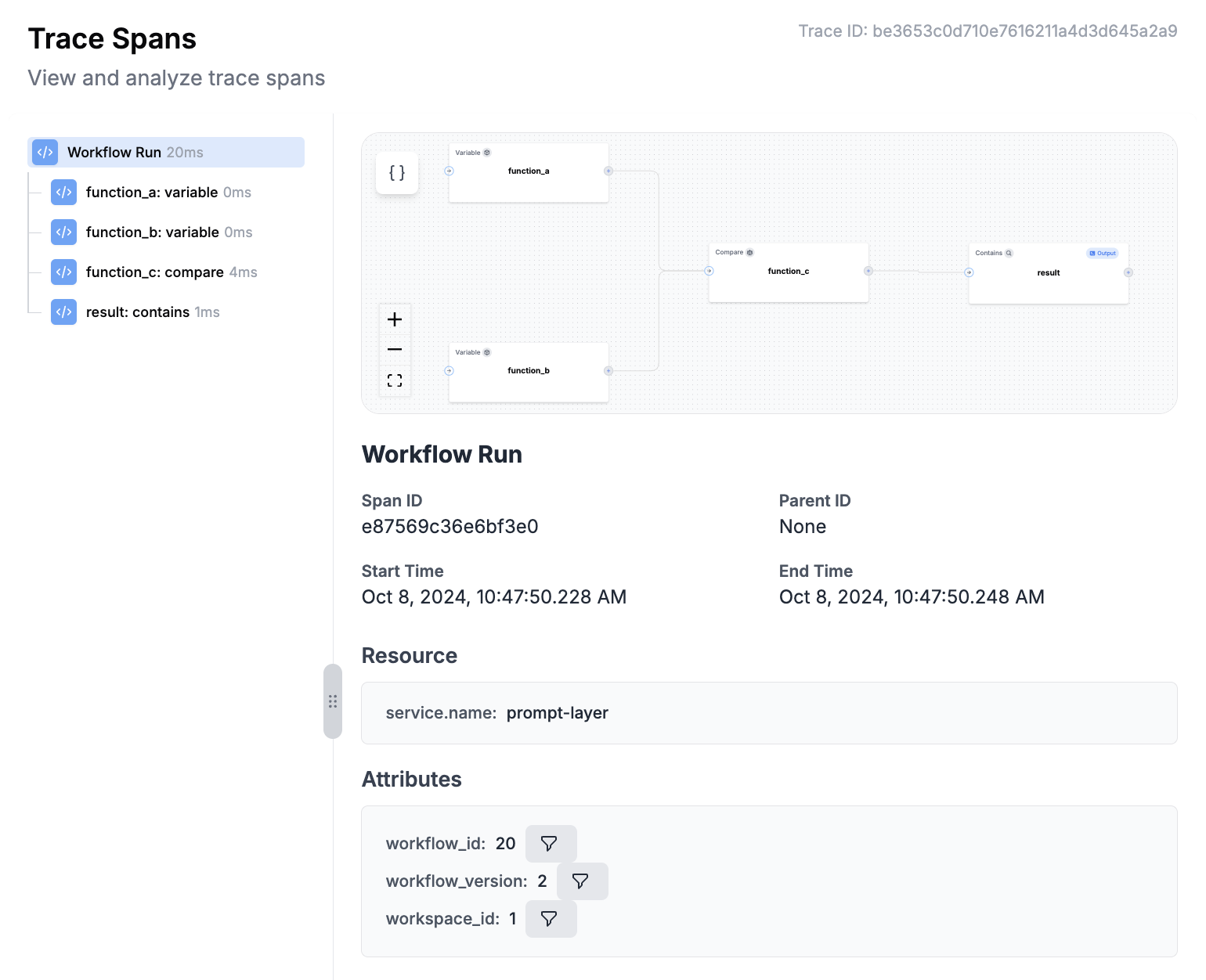Select the function_c node in graph
This screenshot has width=1206, height=980.
tap(789, 273)
